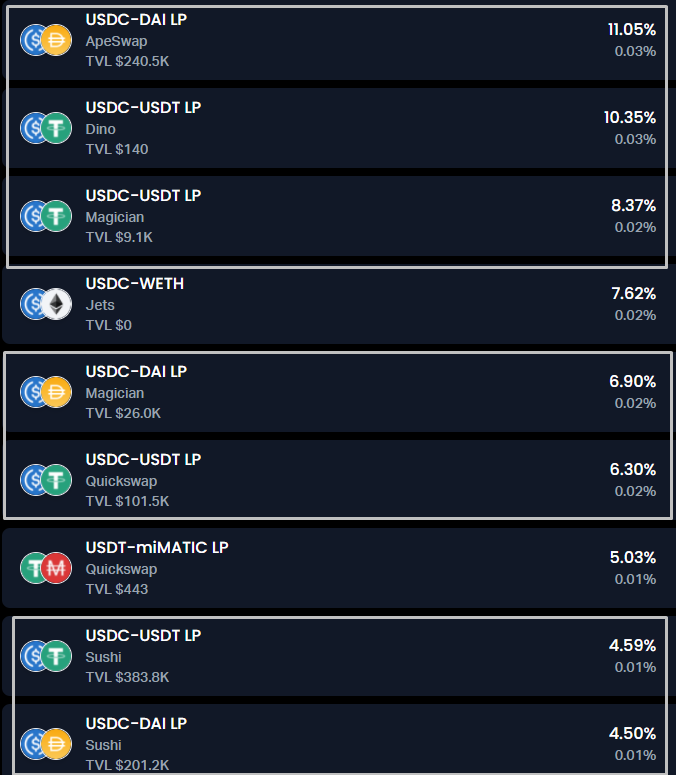The height and width of the screenshot is (775, 676).
Task: Click the Sushi USDC-USDT token pair icon
Action: 46,656
